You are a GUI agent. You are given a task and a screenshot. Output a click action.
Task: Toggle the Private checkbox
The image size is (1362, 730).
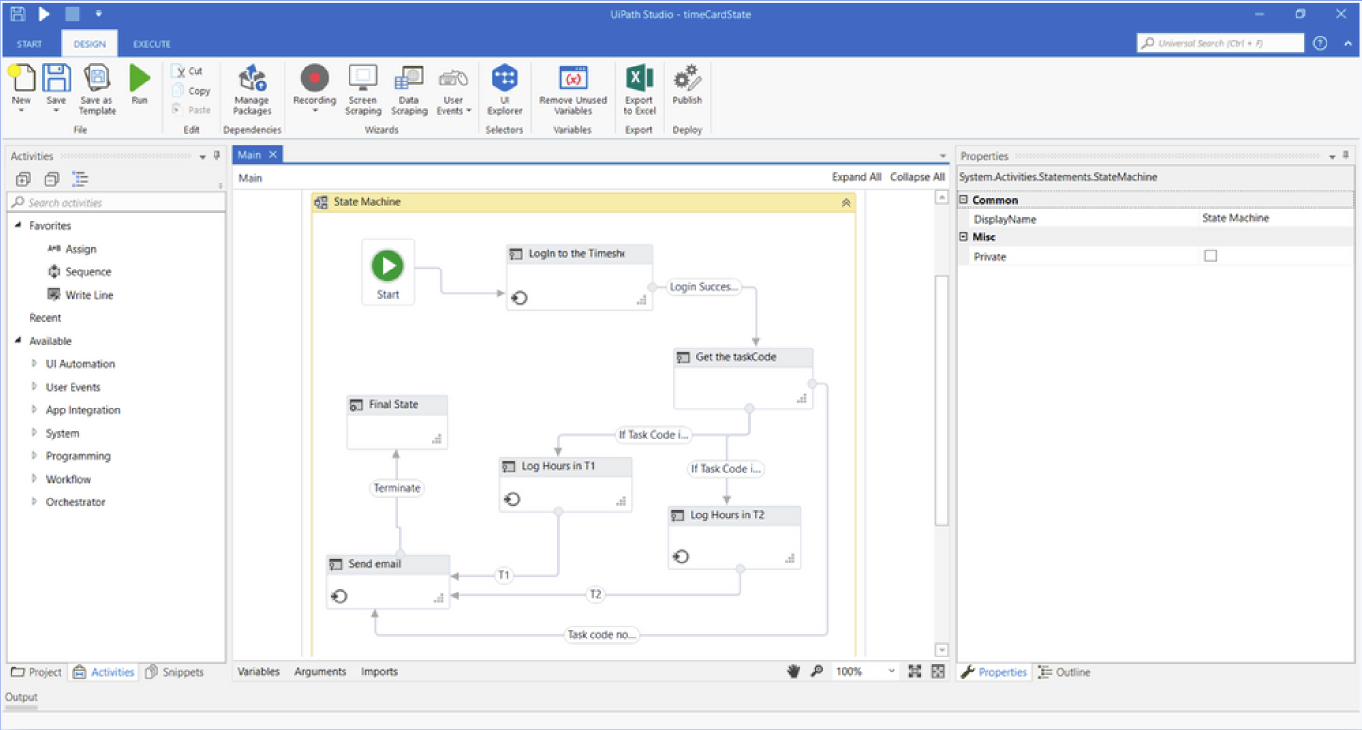1210,257
